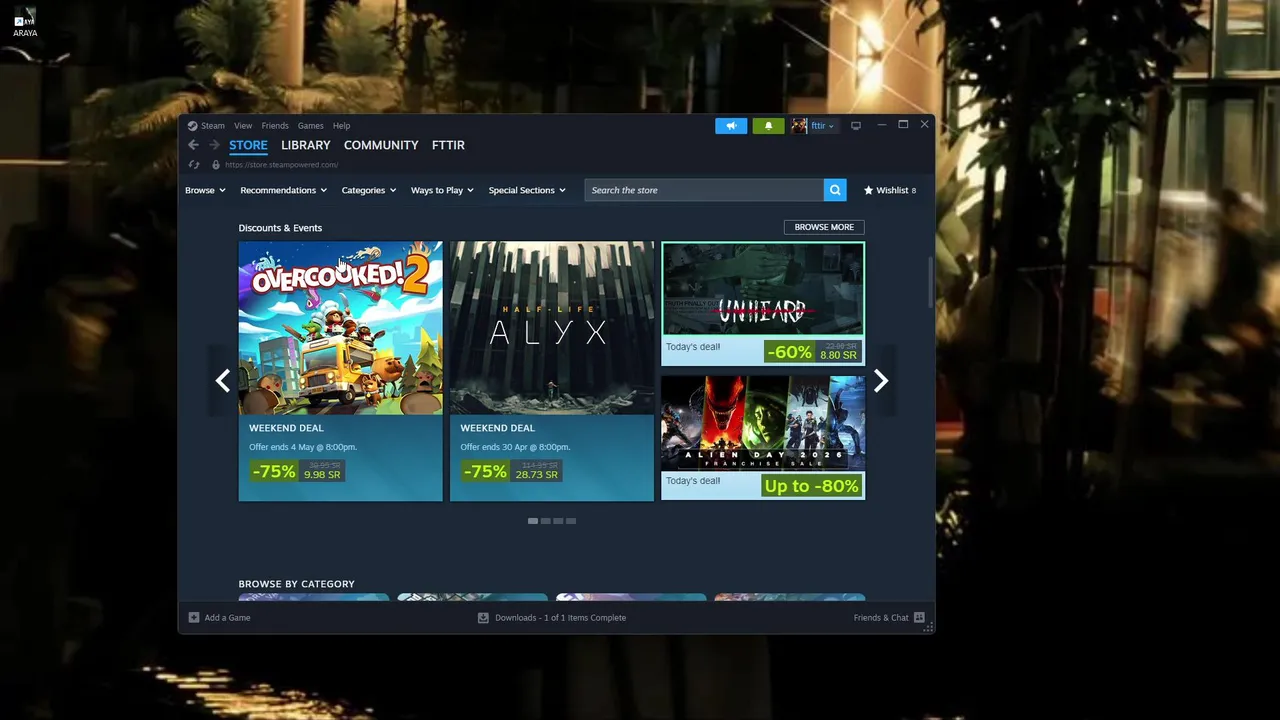Open Friends & Chat

[881, 618]
